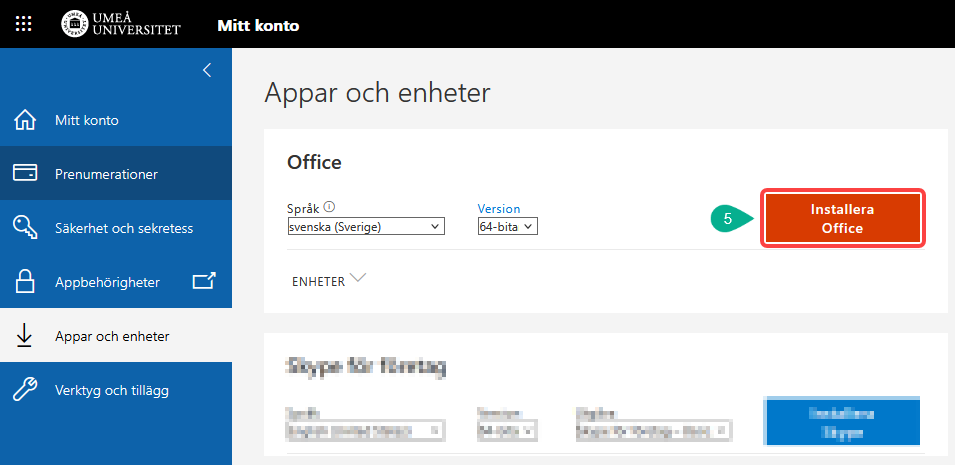955x465 pixels.
Task: Select Verktyg och tillägg in the sidebar
Action: (112, 390)
